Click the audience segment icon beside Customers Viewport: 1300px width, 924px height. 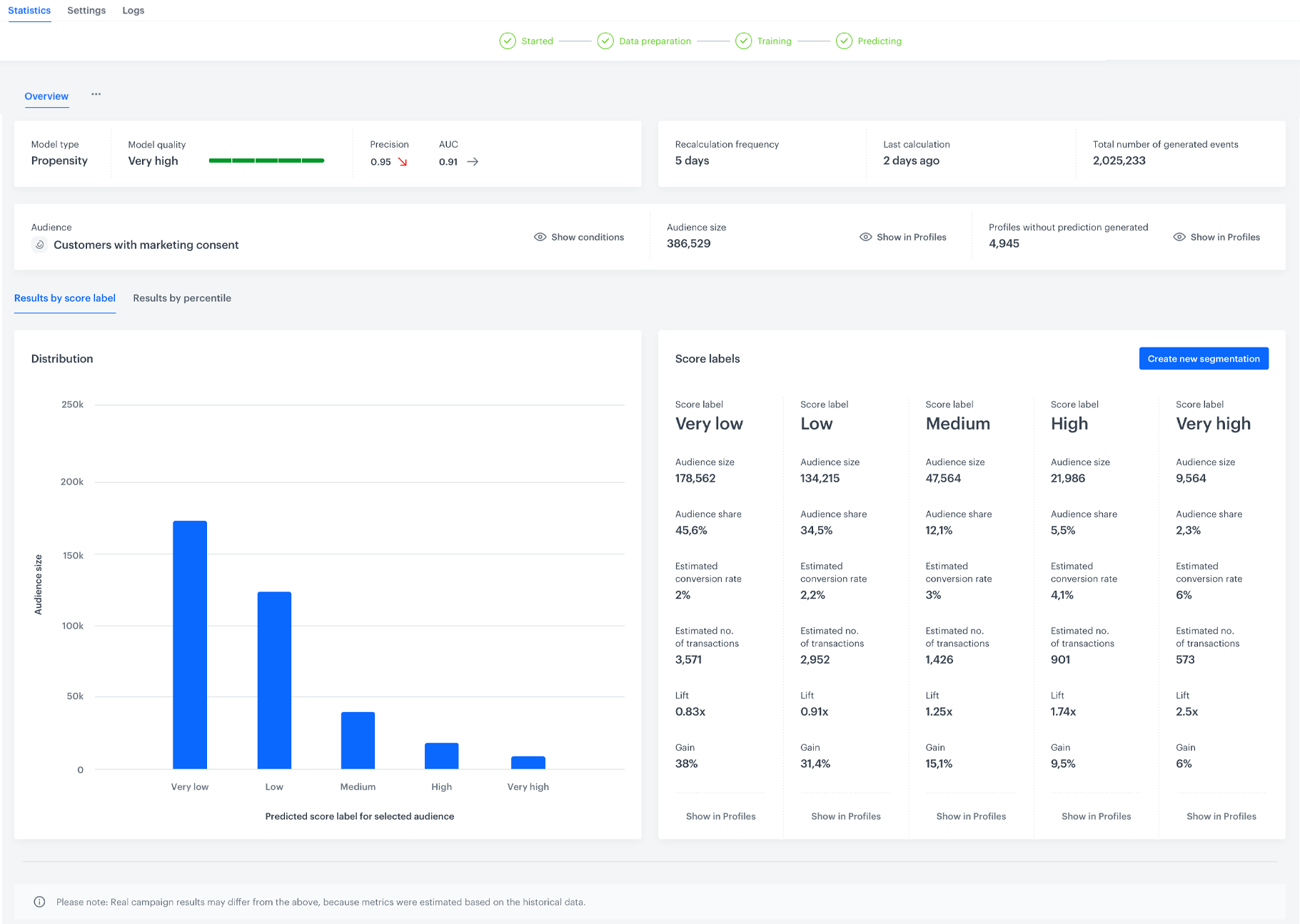click(40, 245)
